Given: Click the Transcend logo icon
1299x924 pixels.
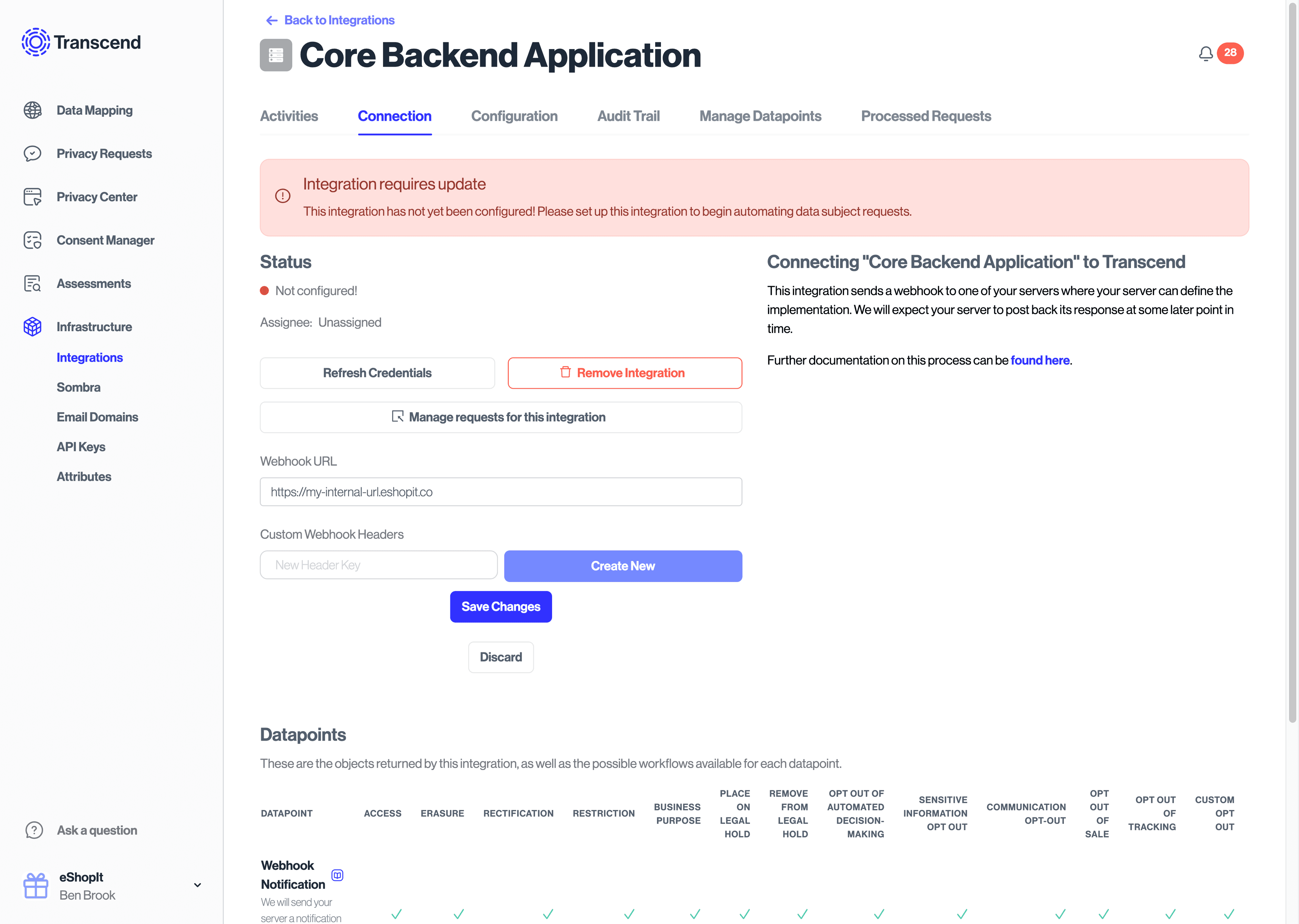Looking at the screenshot, I should coord(36,42).
